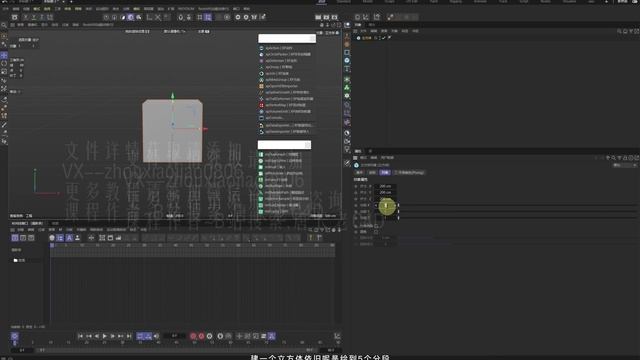640x360 pixels.
Task: Open the mode dropdown in Attributes header
Action: coord(624,165)
